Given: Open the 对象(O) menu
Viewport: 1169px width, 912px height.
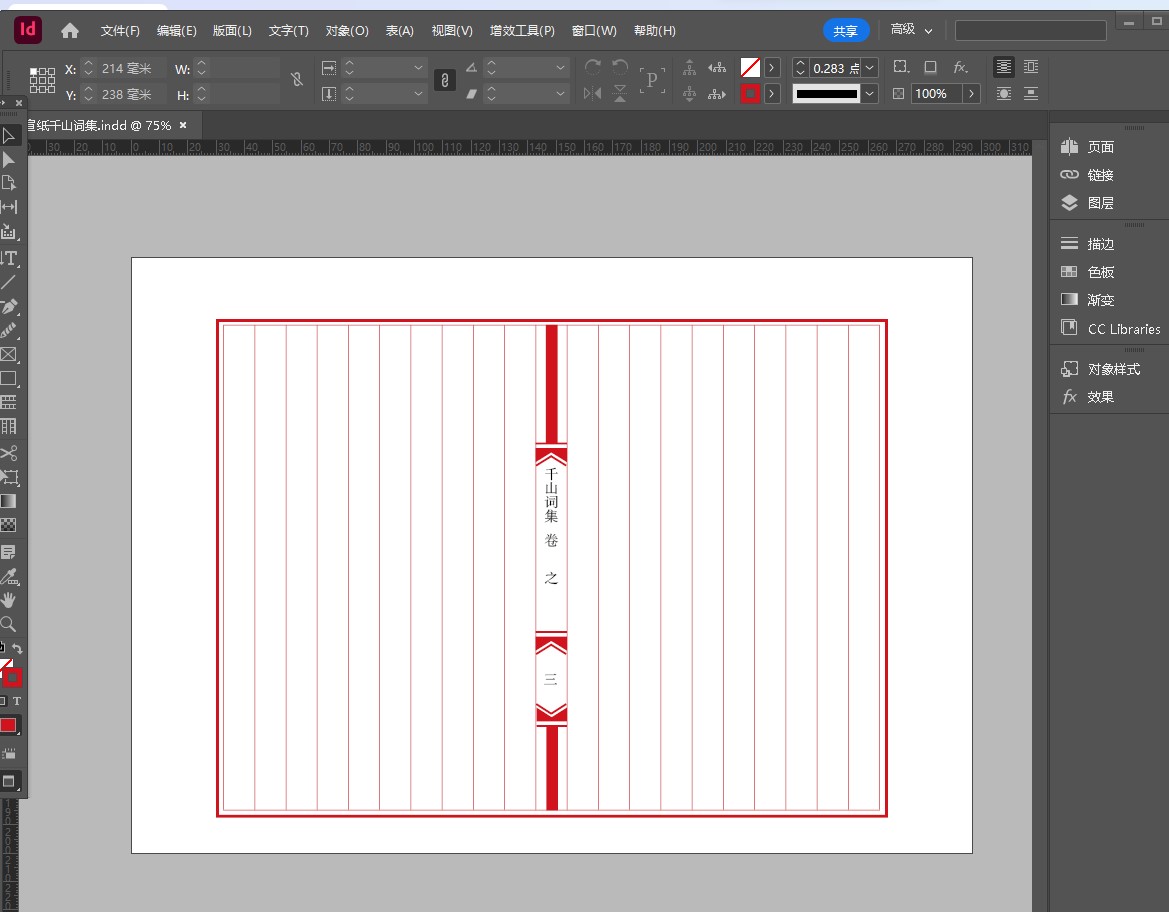Looking at the screenshot, I should (347, 31).
